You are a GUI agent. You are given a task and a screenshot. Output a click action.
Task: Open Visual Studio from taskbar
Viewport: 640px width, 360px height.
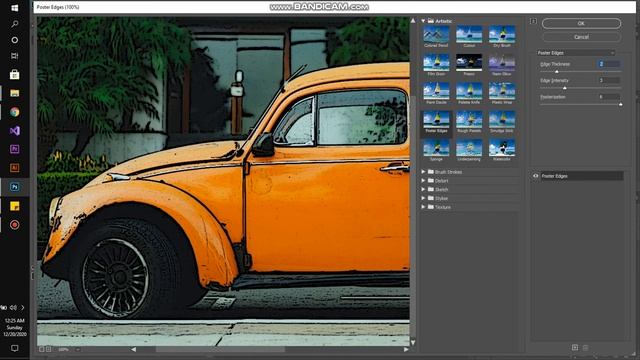15,131
